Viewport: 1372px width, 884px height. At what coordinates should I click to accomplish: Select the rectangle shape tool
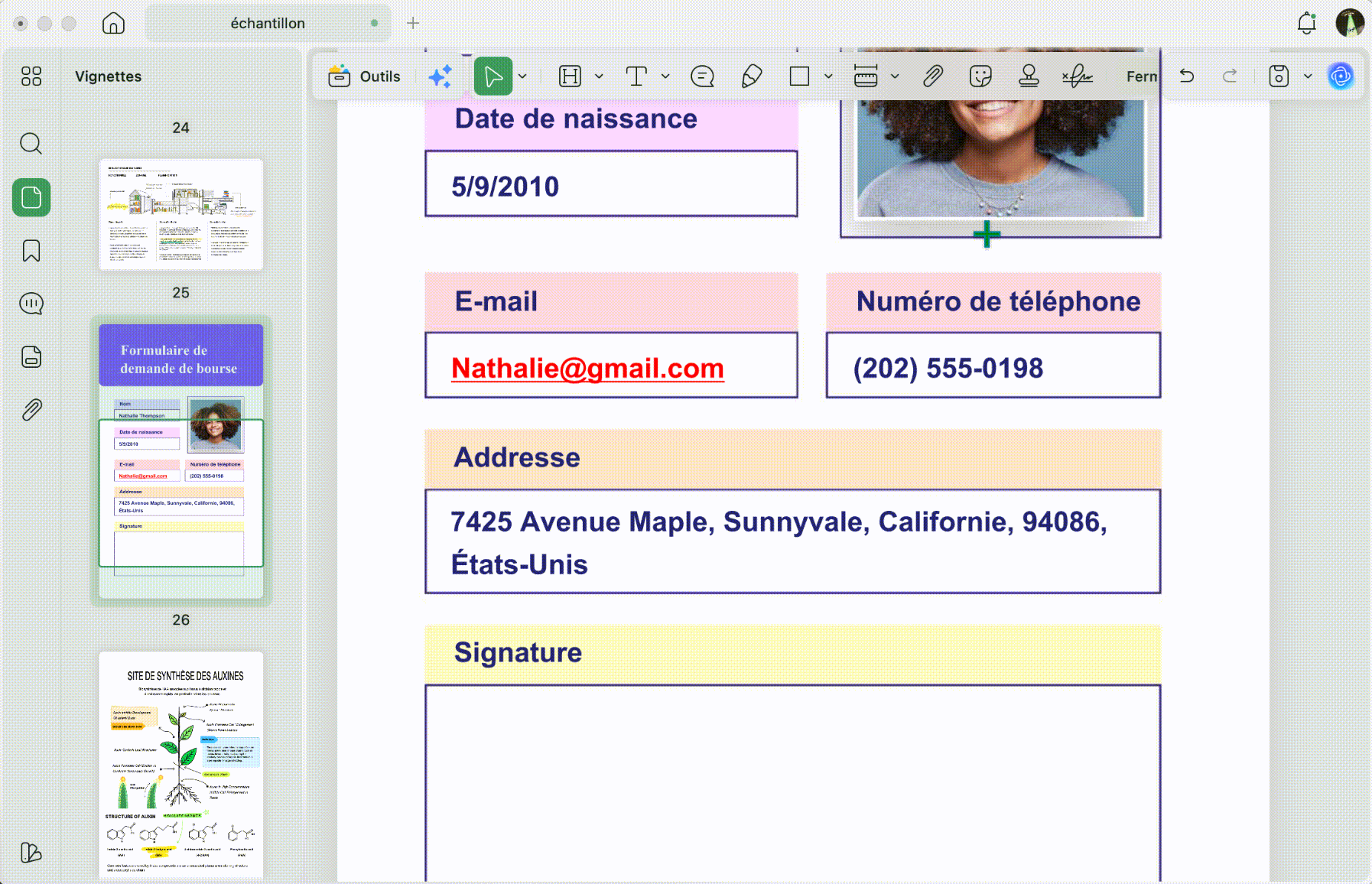[799, 76]
